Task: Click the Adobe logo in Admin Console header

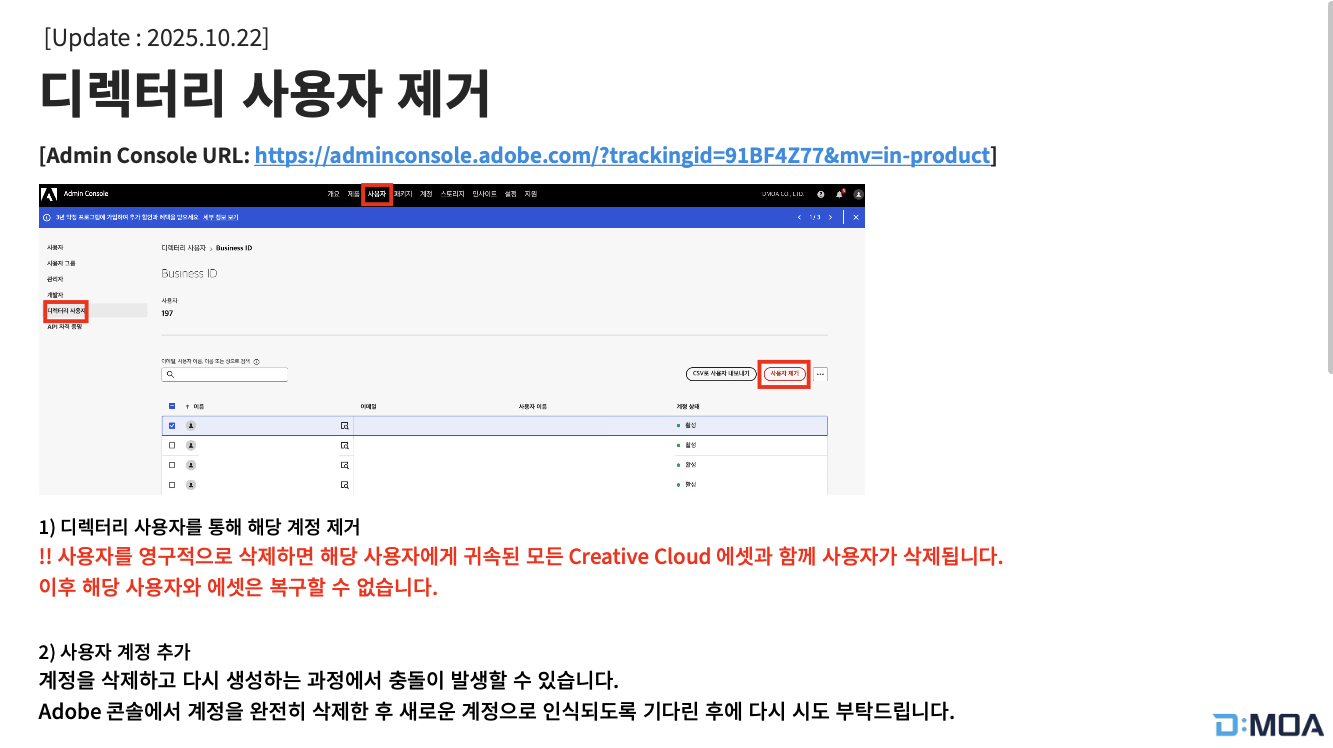Action: coord(48,194)
